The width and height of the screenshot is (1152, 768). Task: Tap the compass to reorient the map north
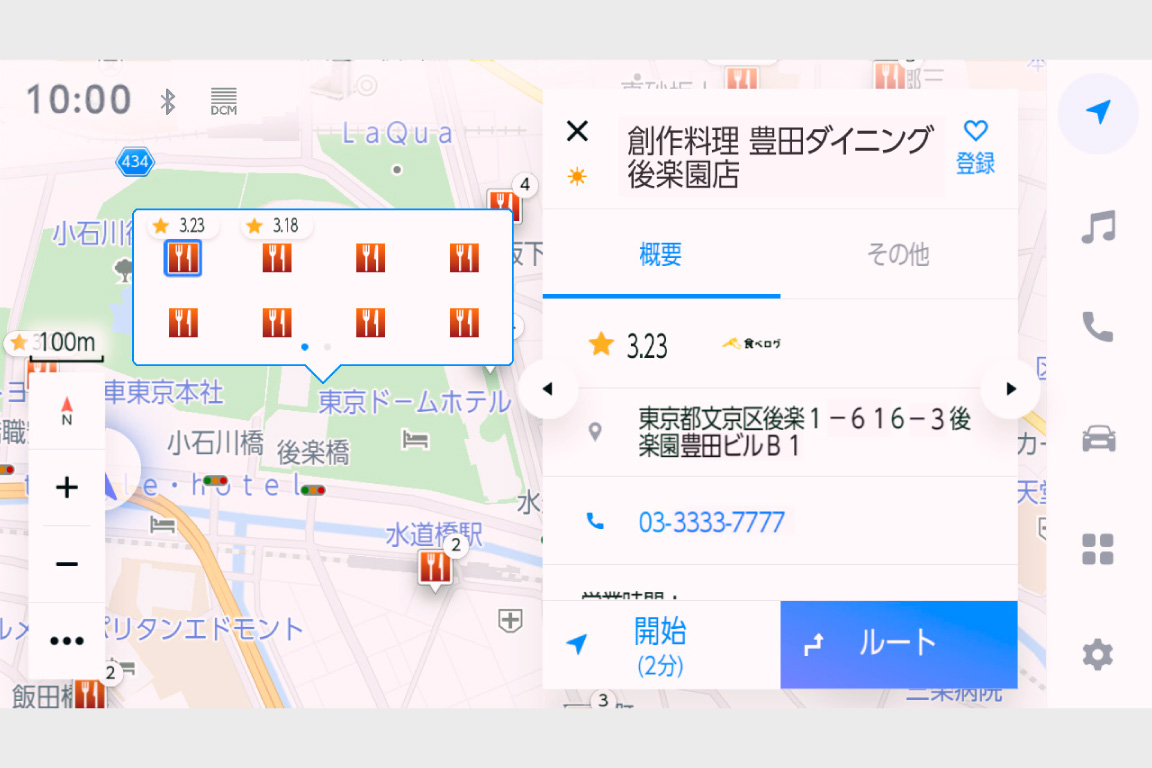(67, 411)
